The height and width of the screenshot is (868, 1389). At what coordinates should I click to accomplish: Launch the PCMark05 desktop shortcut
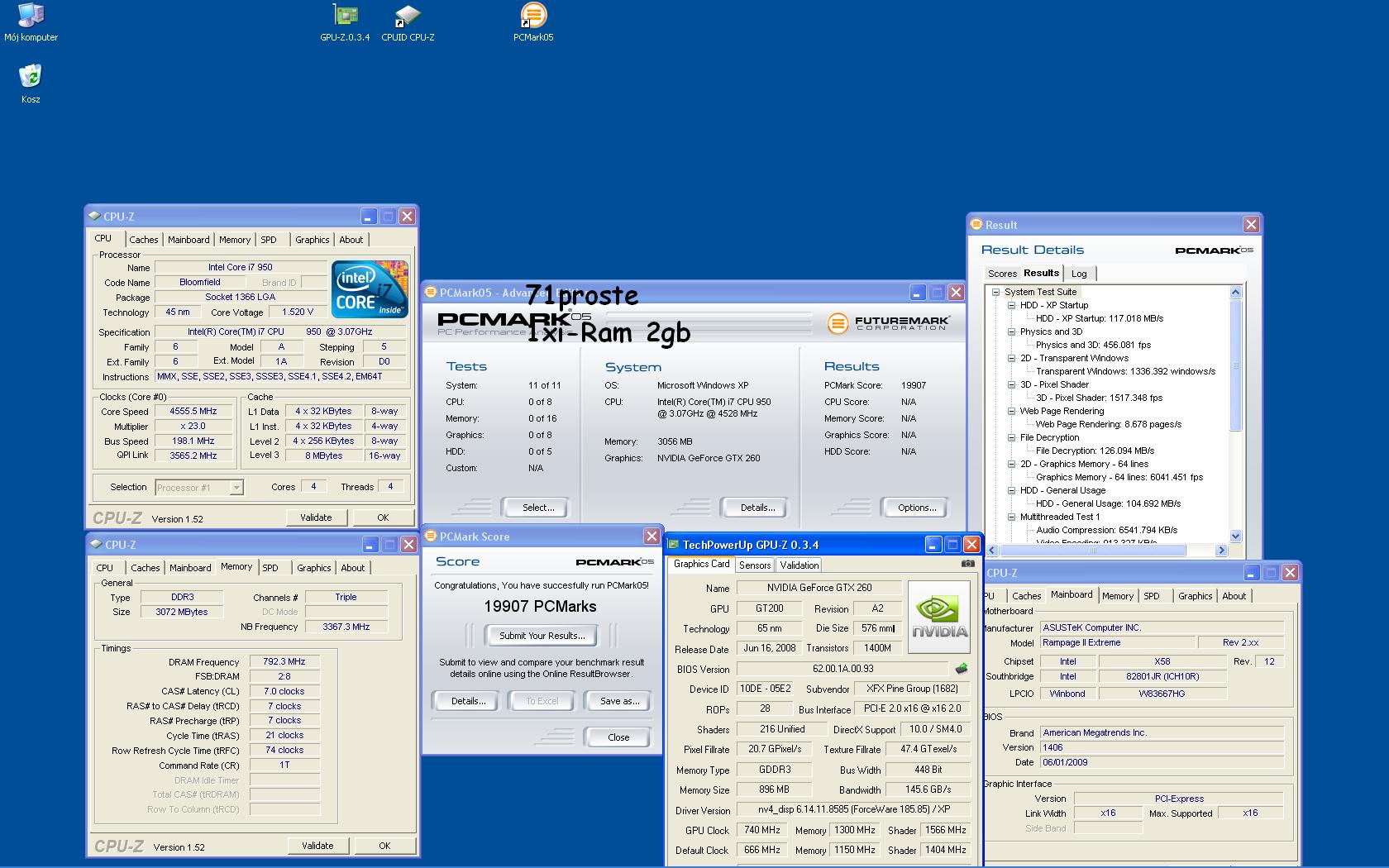pyautogui.click(x=533, y=22)
